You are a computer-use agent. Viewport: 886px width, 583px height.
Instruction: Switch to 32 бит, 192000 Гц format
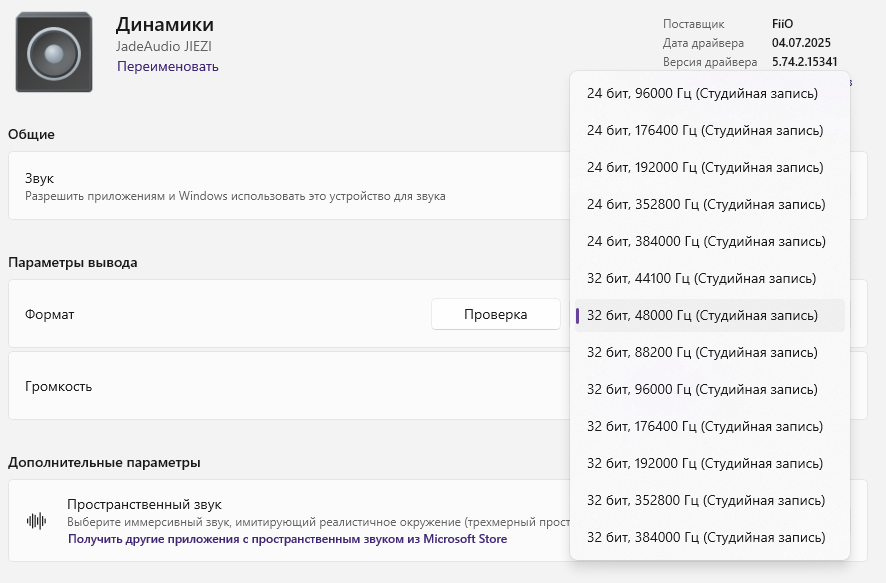click(x=705, y=464)
